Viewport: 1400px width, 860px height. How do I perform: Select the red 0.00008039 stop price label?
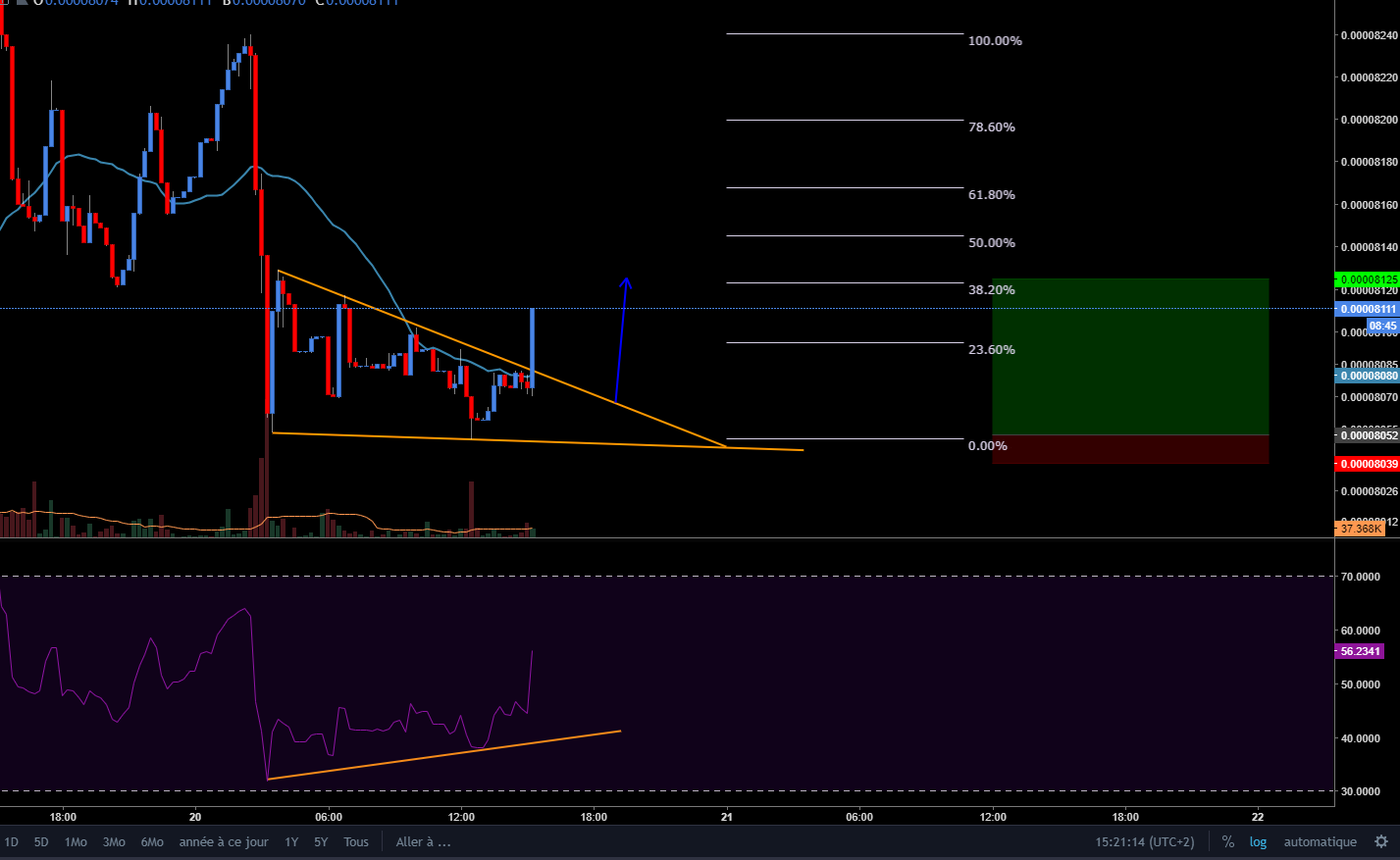coord(1369,464)
